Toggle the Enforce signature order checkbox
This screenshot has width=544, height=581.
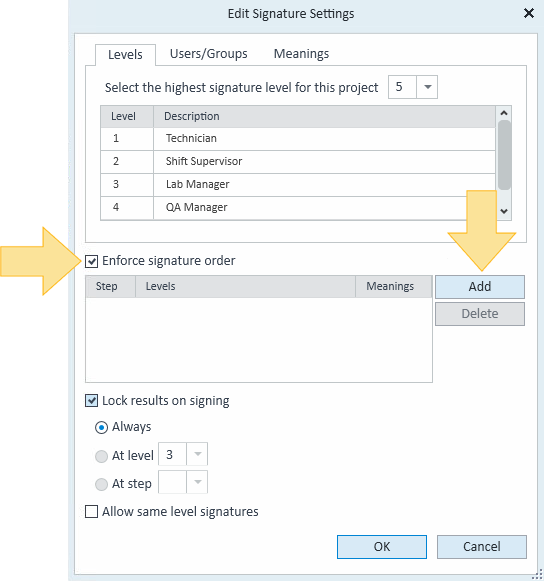click(x=92, y=261)
